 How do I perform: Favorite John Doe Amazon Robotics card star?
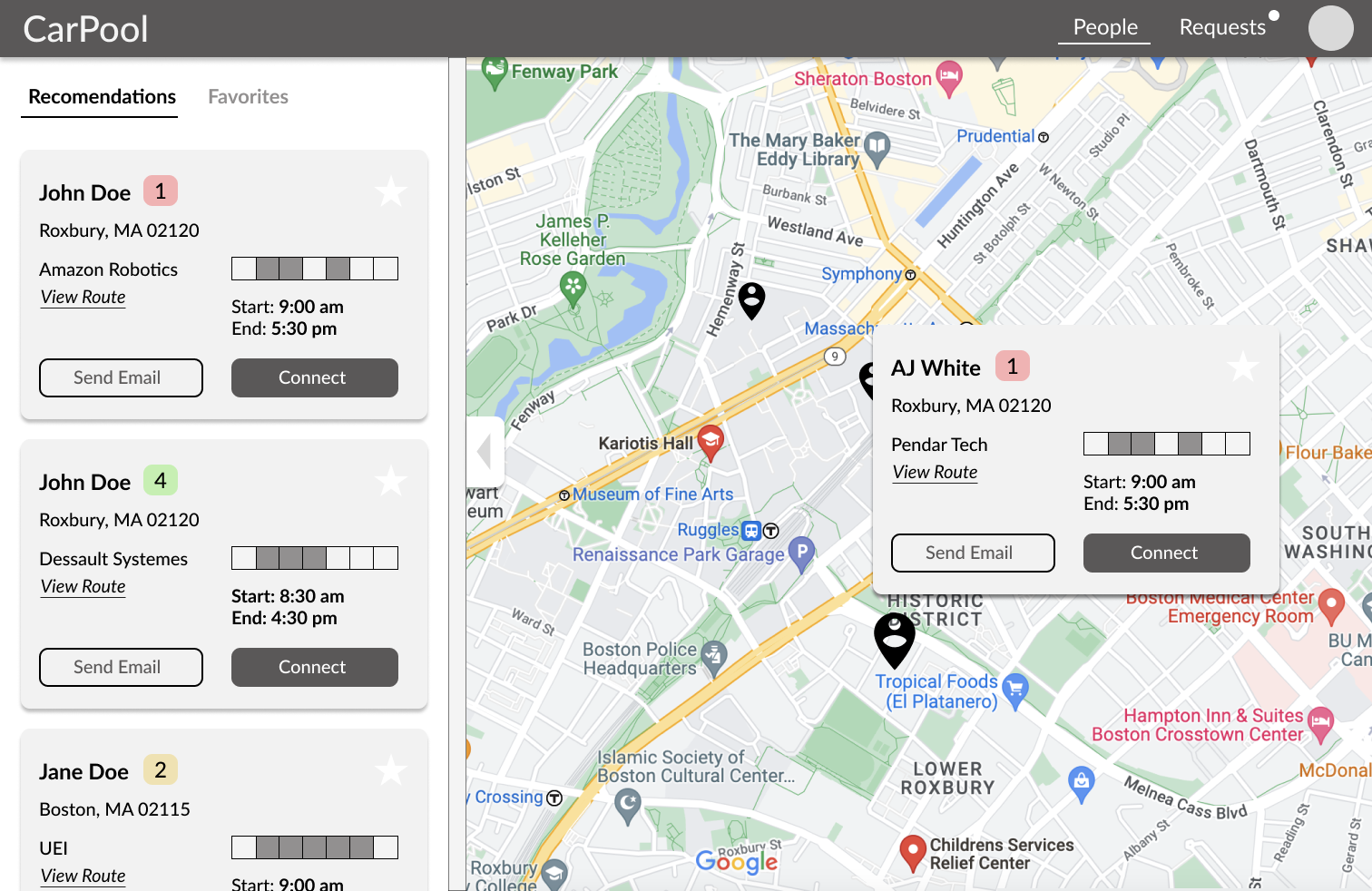tap(391, 191)
